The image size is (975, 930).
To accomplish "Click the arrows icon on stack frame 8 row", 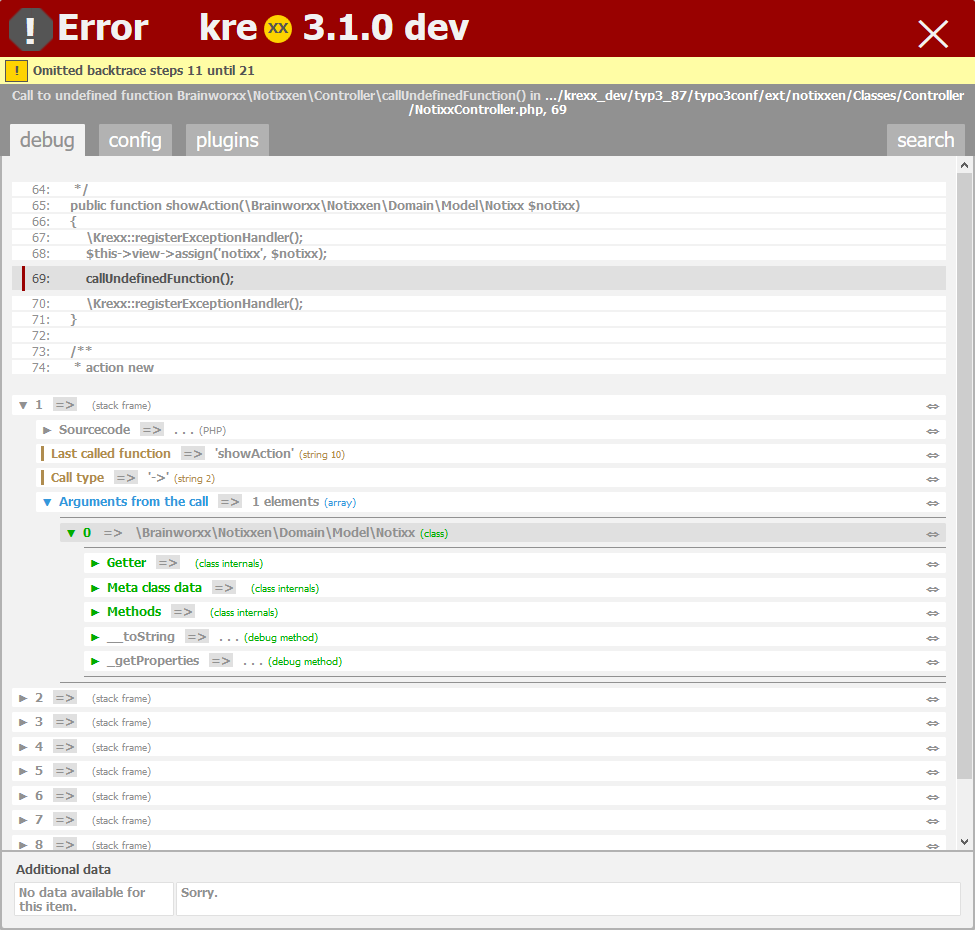I will click(x=932, y=846).
